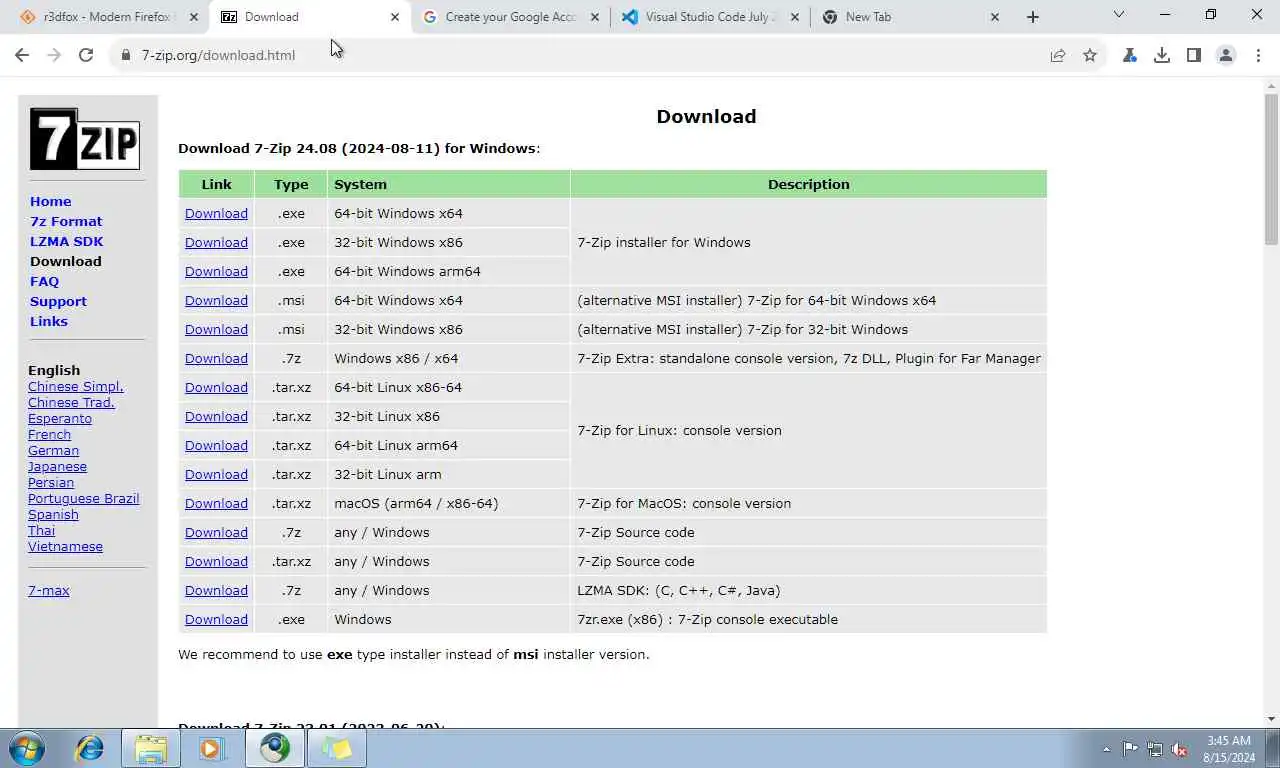
Task: Switch language to Spanish
Action: pyautogui.click(x=53, y=514)
